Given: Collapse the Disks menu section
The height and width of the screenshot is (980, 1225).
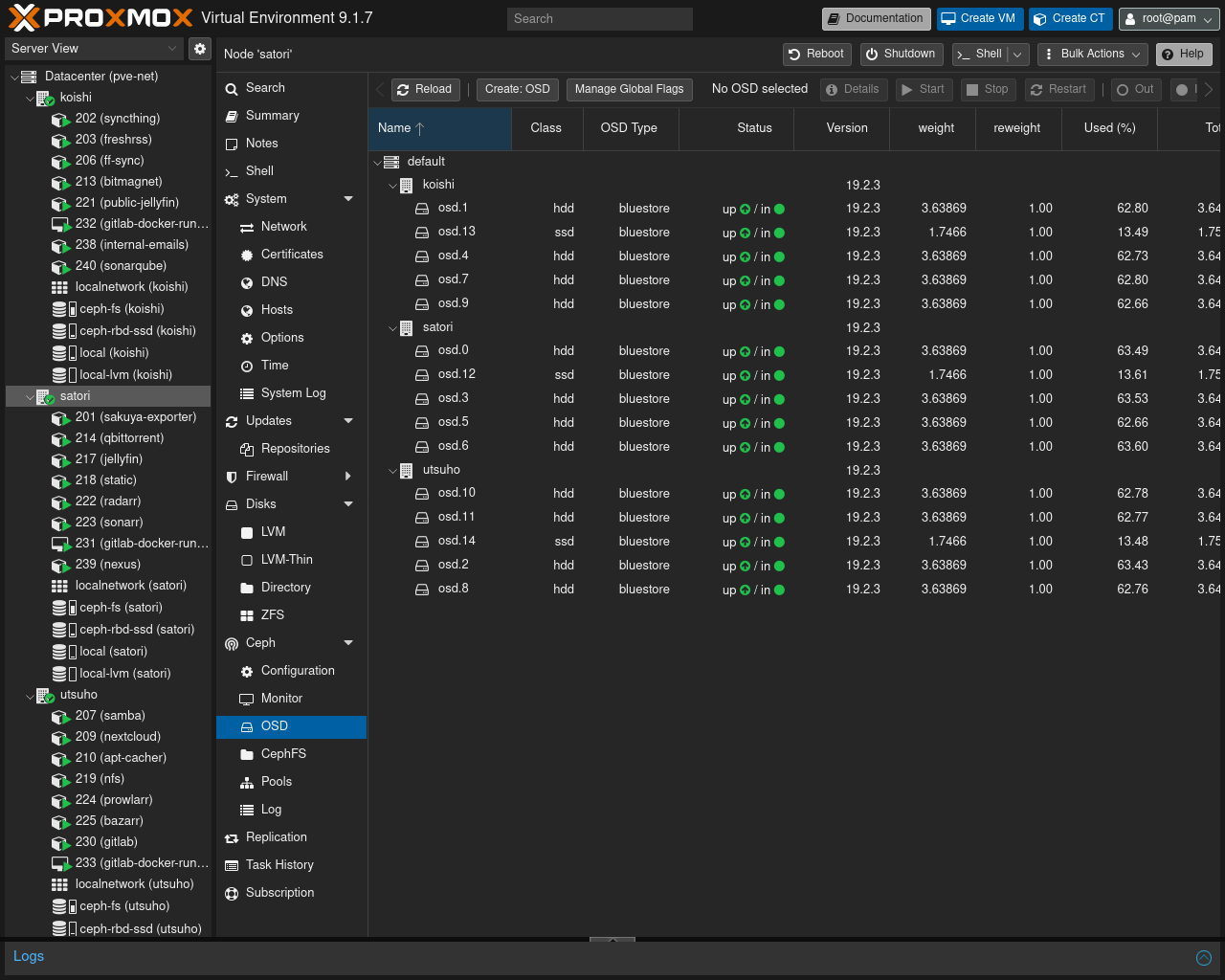Looking at the screenshot, I should coord(348,504).
